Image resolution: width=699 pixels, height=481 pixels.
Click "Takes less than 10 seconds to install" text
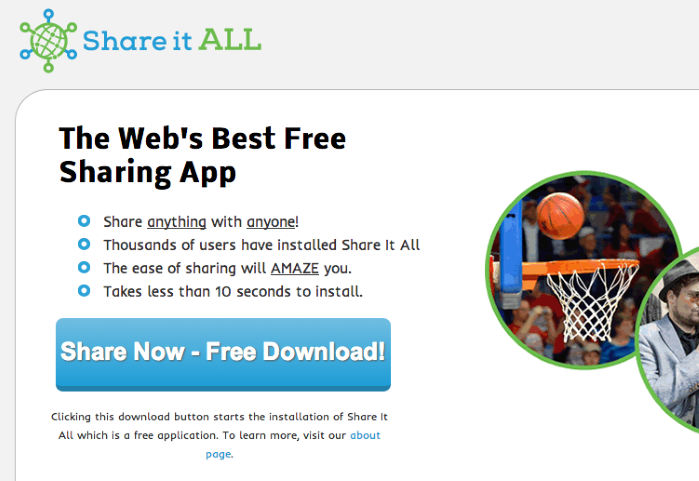point(233,292)
